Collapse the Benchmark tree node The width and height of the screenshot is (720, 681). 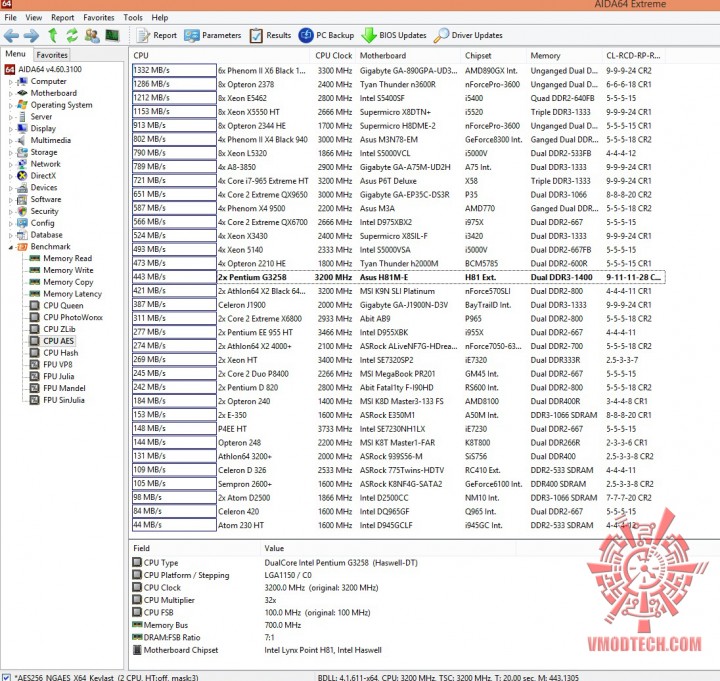(x=11, y=248)
